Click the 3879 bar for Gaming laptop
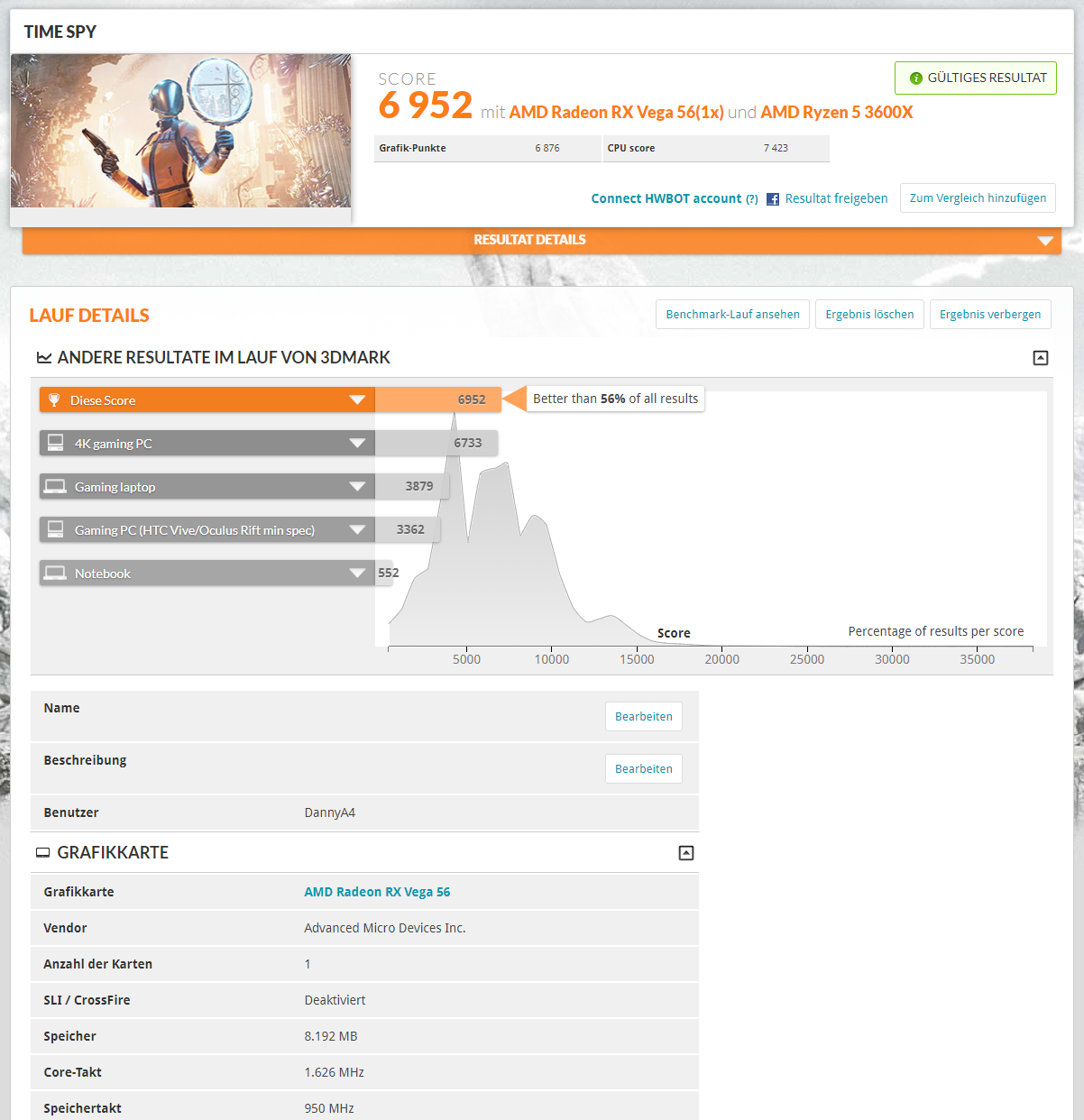 410,486
